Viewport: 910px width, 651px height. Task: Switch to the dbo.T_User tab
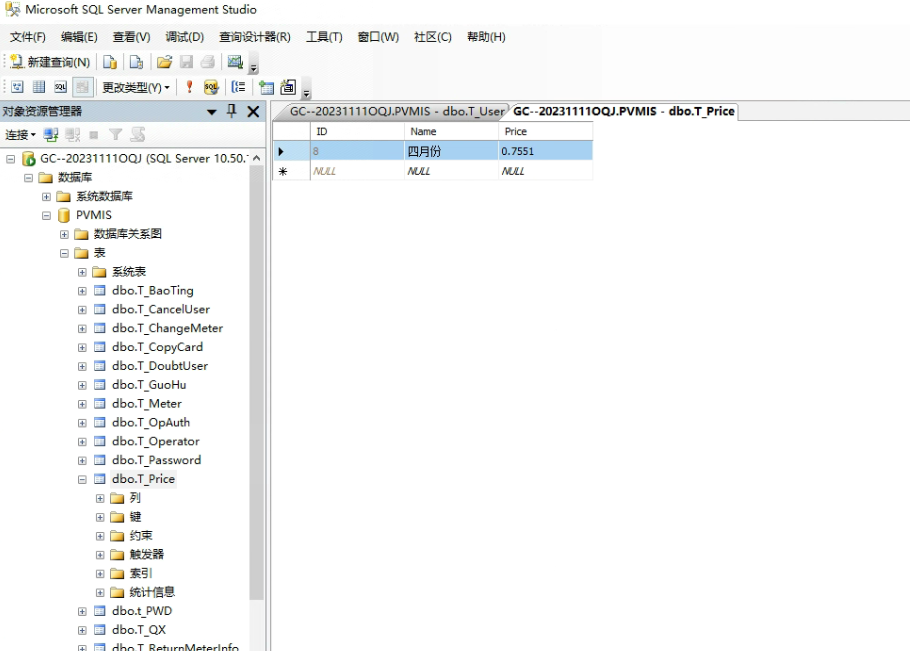396,111
